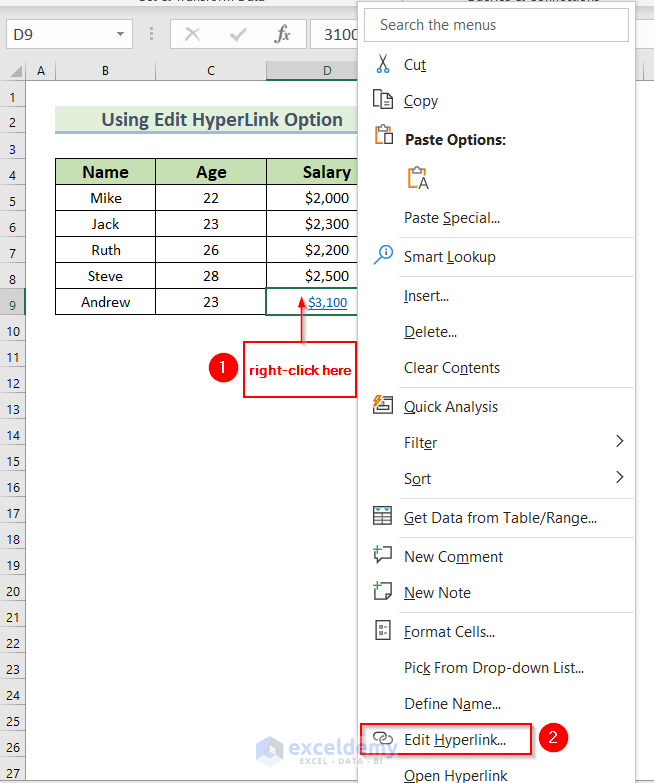Select row 4 header
This screenshot has width=654, height=783.
pyautogui.click(x=12, y=174)
